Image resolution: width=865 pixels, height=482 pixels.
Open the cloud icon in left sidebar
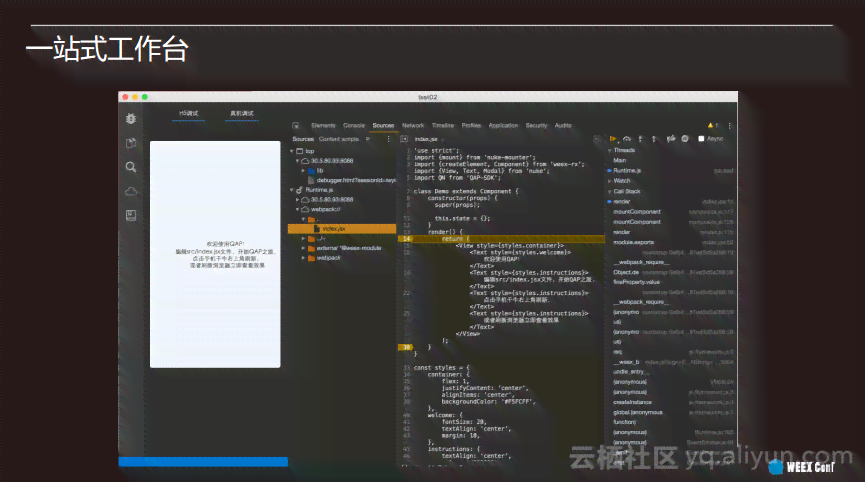(x=131, y=191)
